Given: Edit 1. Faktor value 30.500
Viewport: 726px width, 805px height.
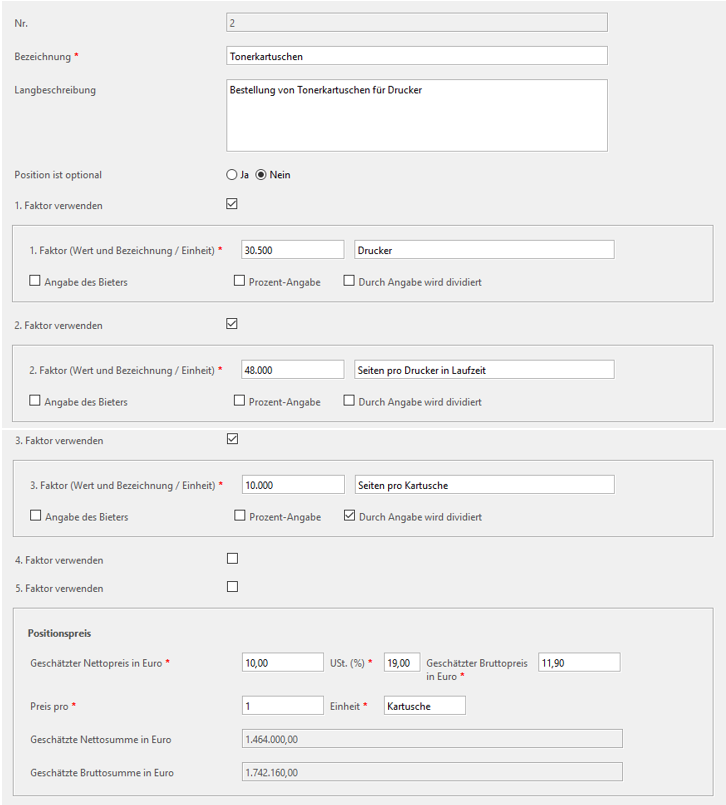Looking at the screenshot, I should coord(293,250).
